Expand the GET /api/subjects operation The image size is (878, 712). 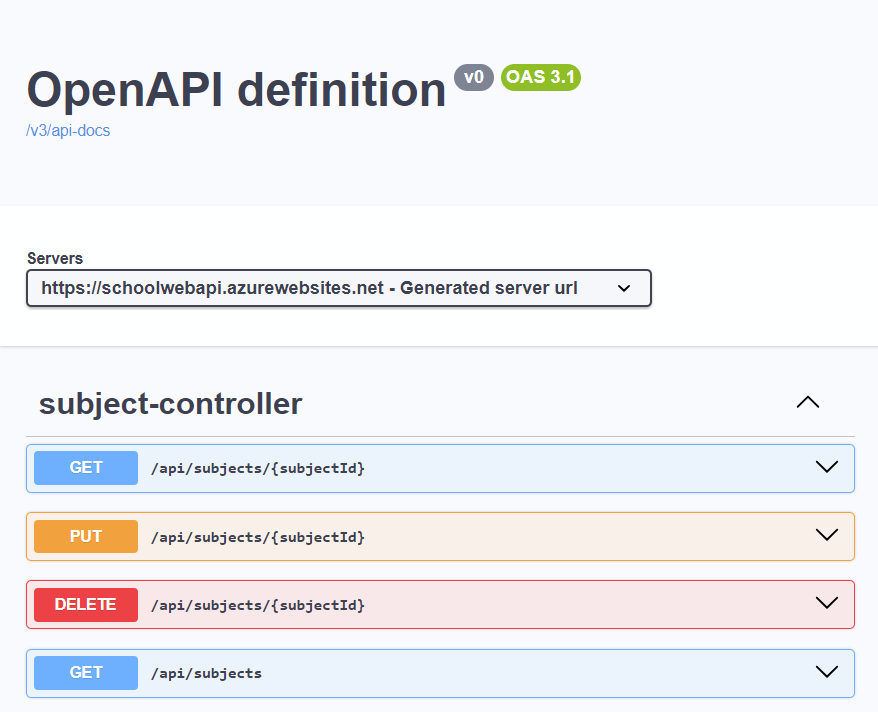pos(827,671)
